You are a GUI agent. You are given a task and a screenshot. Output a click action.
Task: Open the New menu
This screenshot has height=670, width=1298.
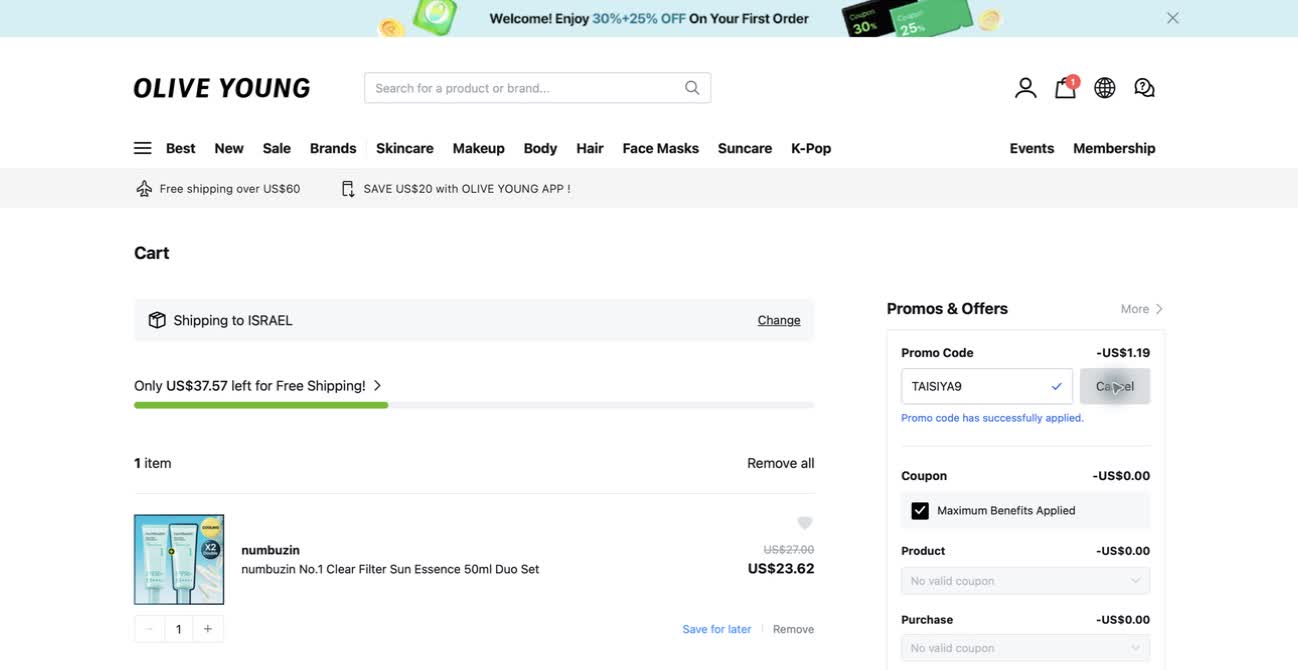click(229, 148)
